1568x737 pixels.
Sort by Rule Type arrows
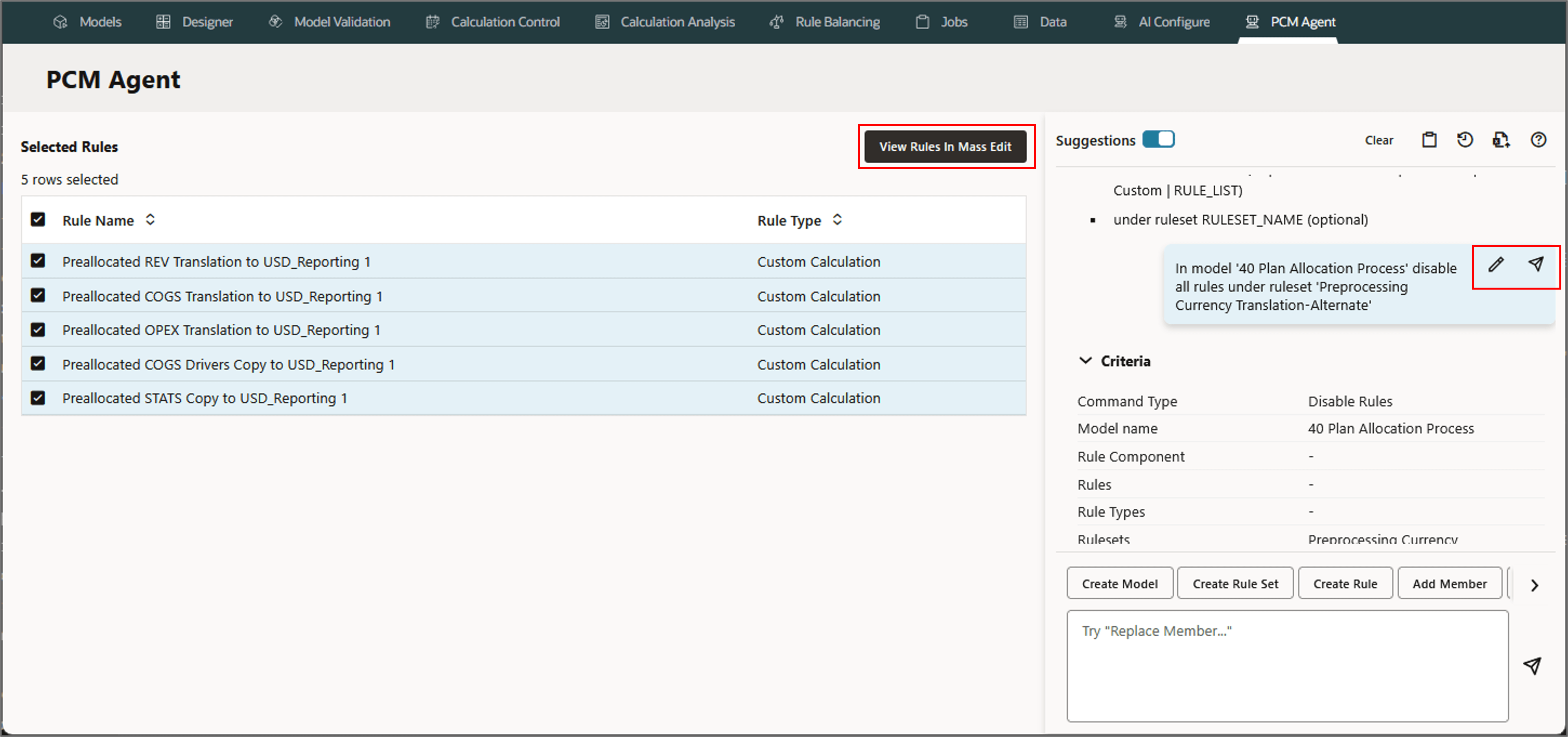pos(837,220)
